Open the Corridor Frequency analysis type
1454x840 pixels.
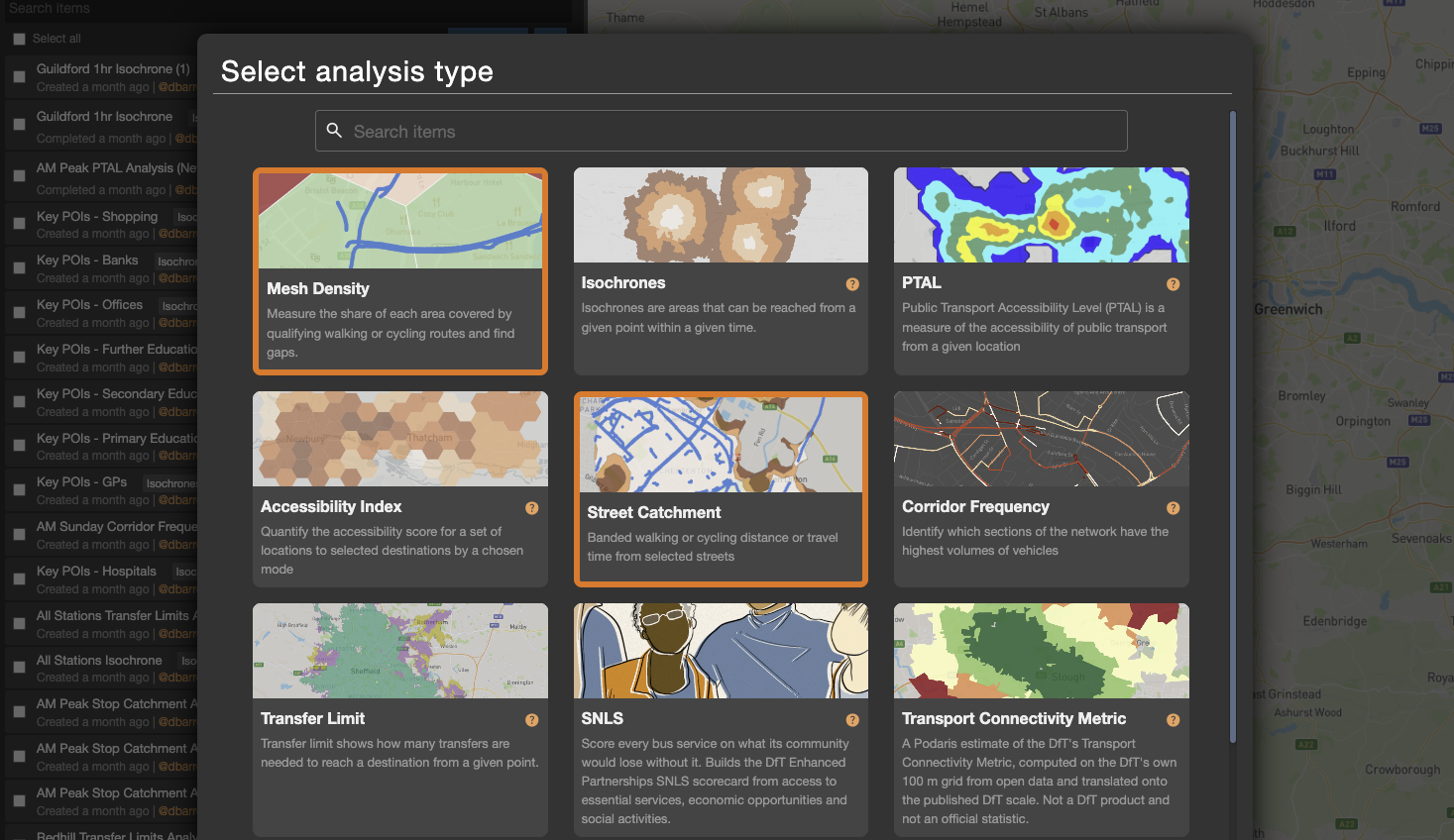[x=1042, y=488]
